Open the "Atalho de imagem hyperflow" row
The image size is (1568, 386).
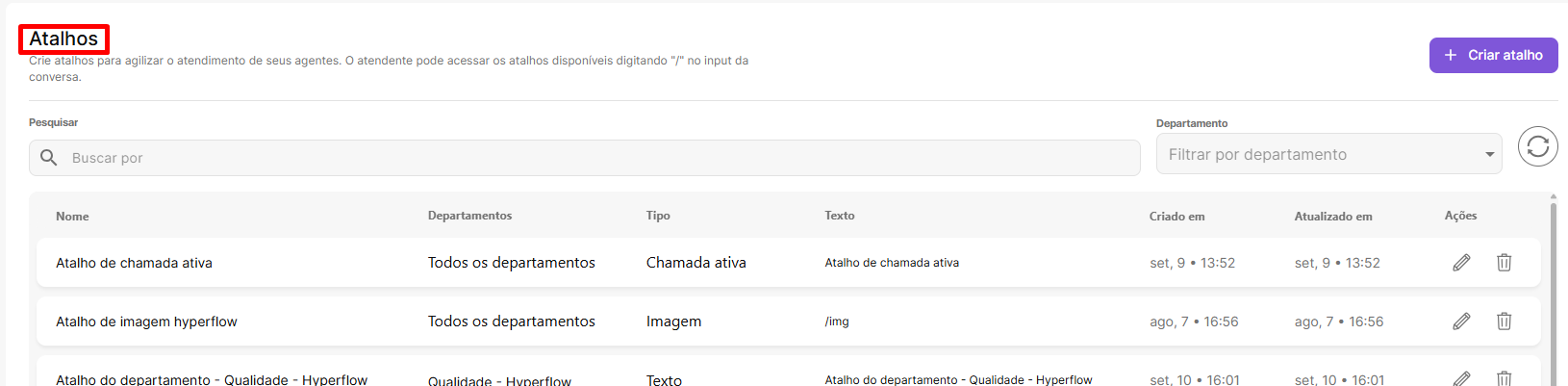pos(146,322)
